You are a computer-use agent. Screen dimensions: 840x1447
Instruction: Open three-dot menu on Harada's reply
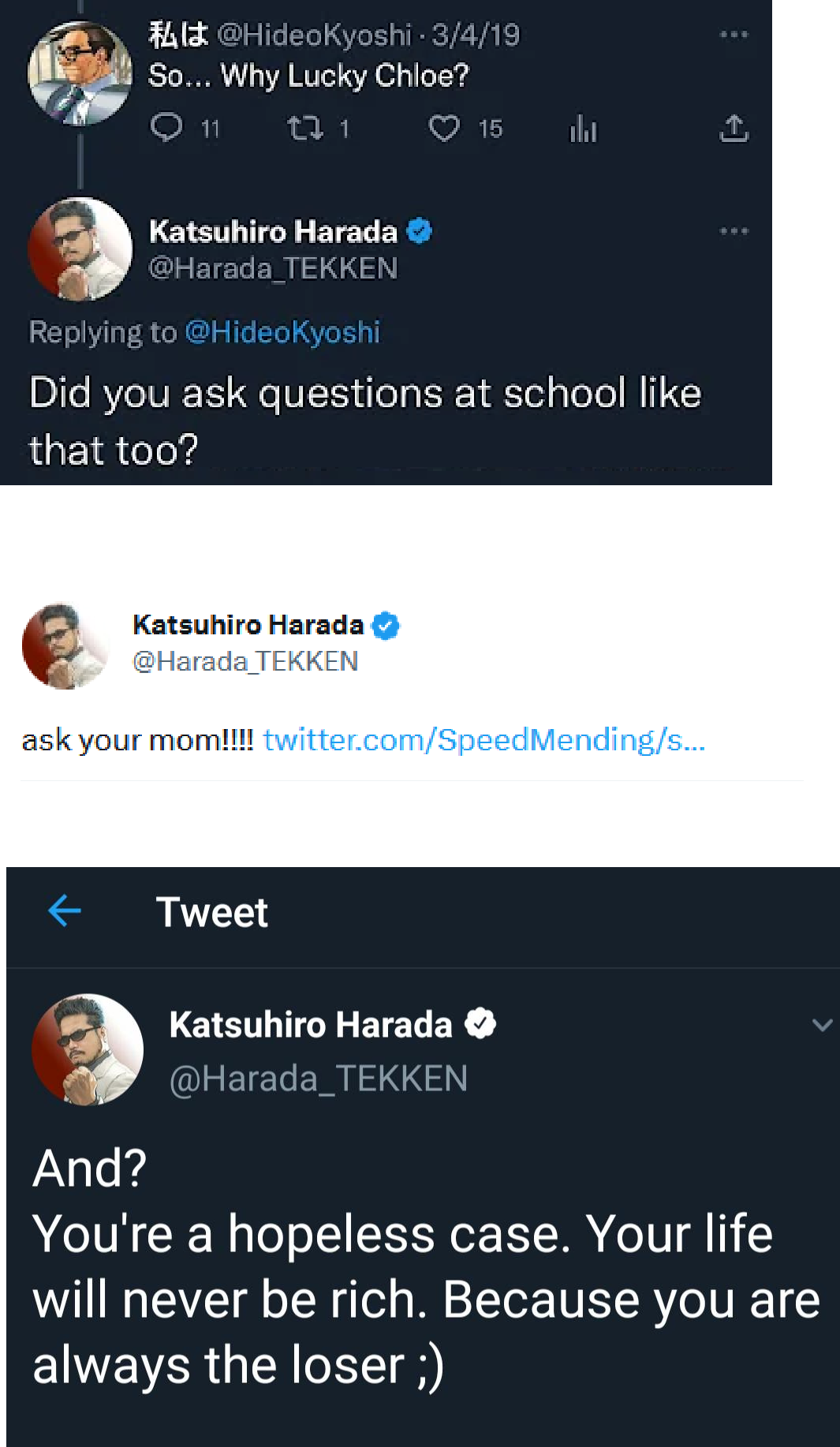[x=734, y=231]
